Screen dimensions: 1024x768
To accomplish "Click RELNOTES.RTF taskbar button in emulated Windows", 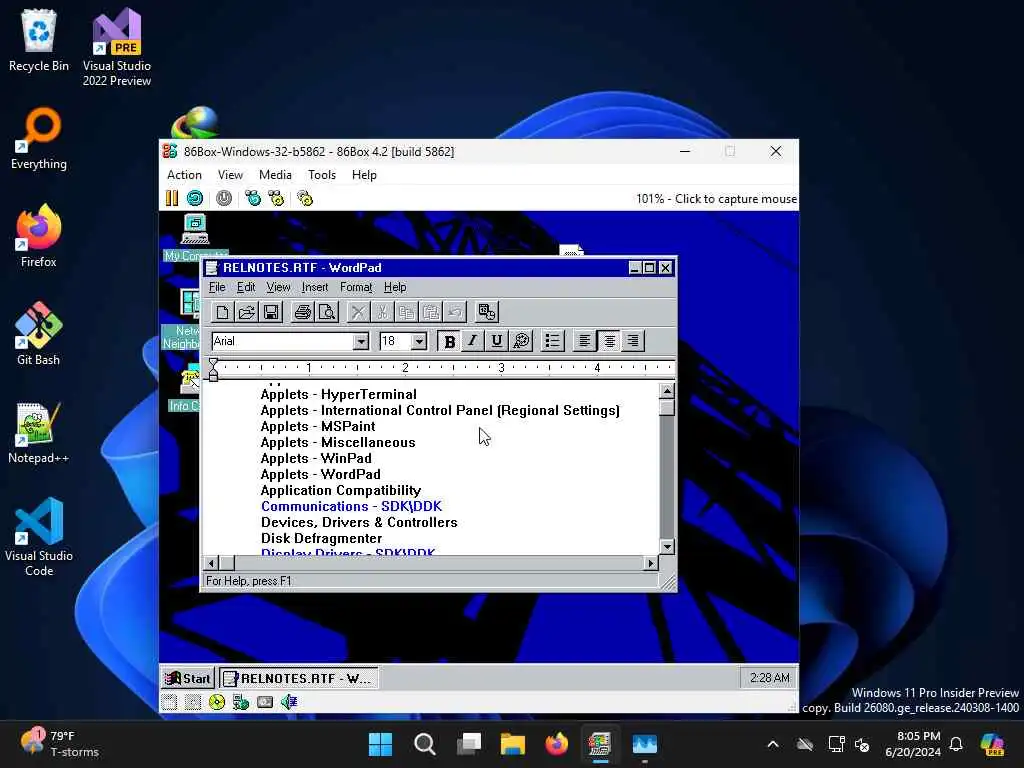I will click(298, 679).
